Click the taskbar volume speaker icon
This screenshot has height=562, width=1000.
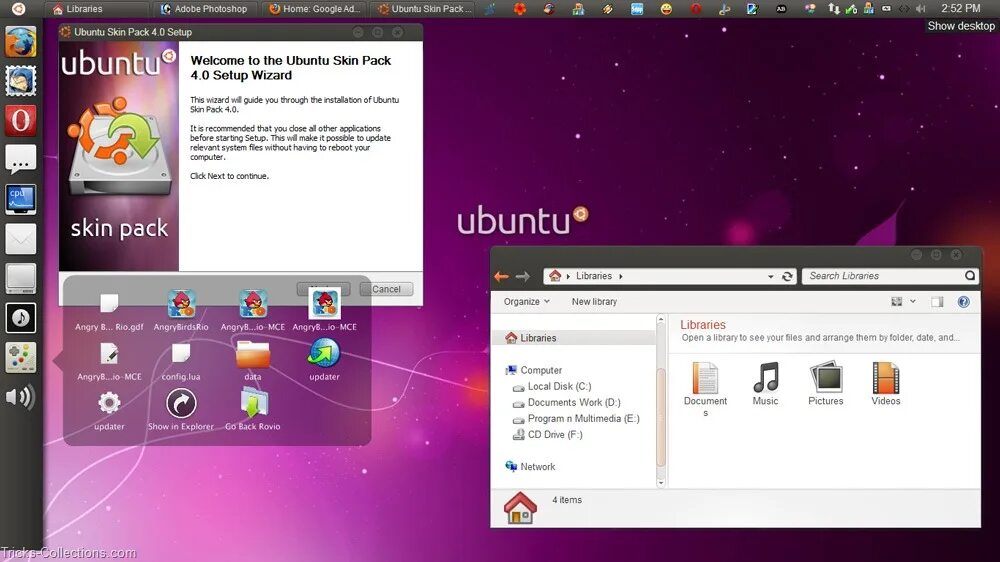[920, 9]
